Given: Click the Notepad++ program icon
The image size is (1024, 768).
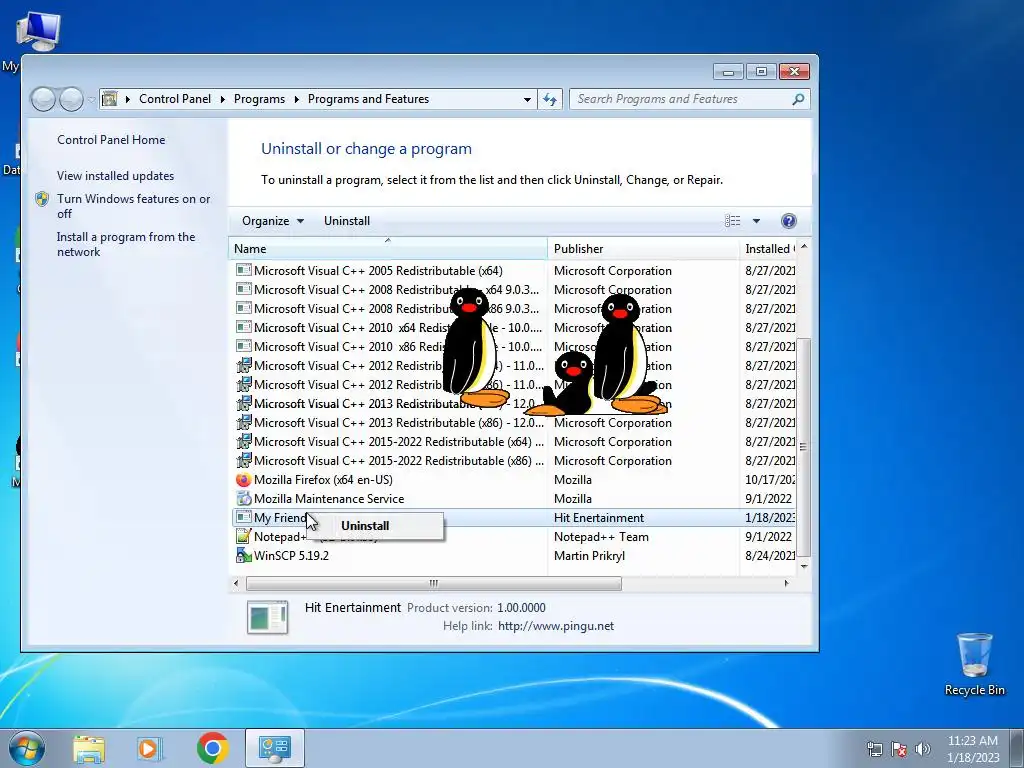Looking at the screenshot, I should (x=244, y=537).
